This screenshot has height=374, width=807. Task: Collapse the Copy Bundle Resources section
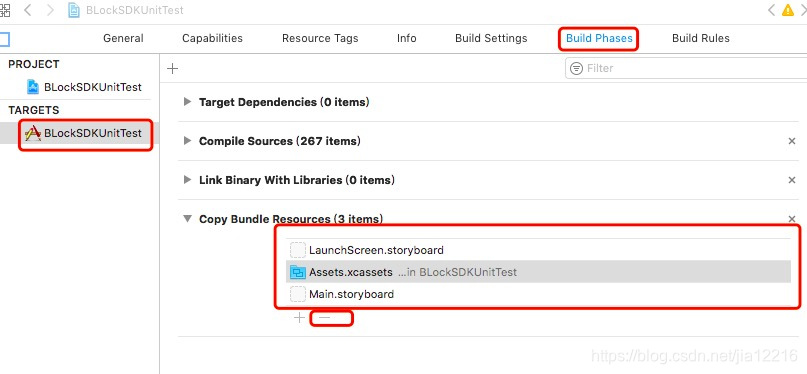(187, 219)
